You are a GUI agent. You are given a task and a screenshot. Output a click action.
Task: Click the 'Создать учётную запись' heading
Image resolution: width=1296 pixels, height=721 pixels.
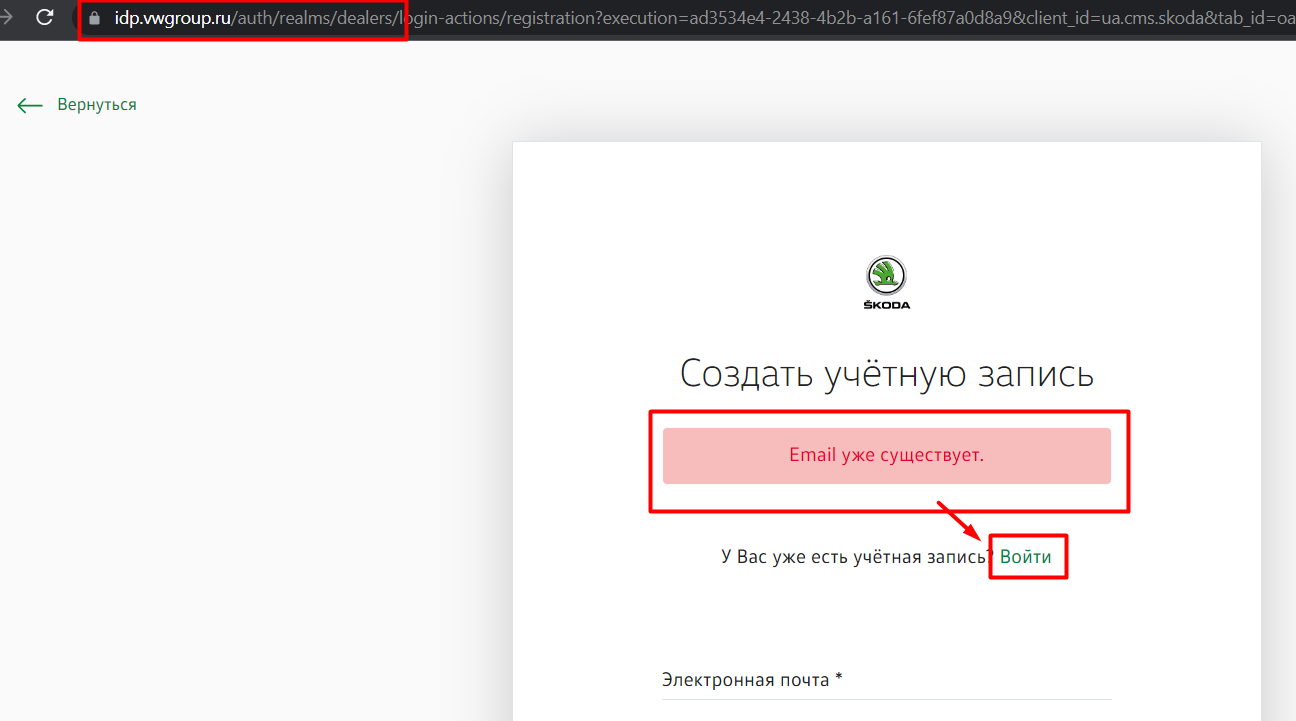pyautogui.click(x=887, y=374)
